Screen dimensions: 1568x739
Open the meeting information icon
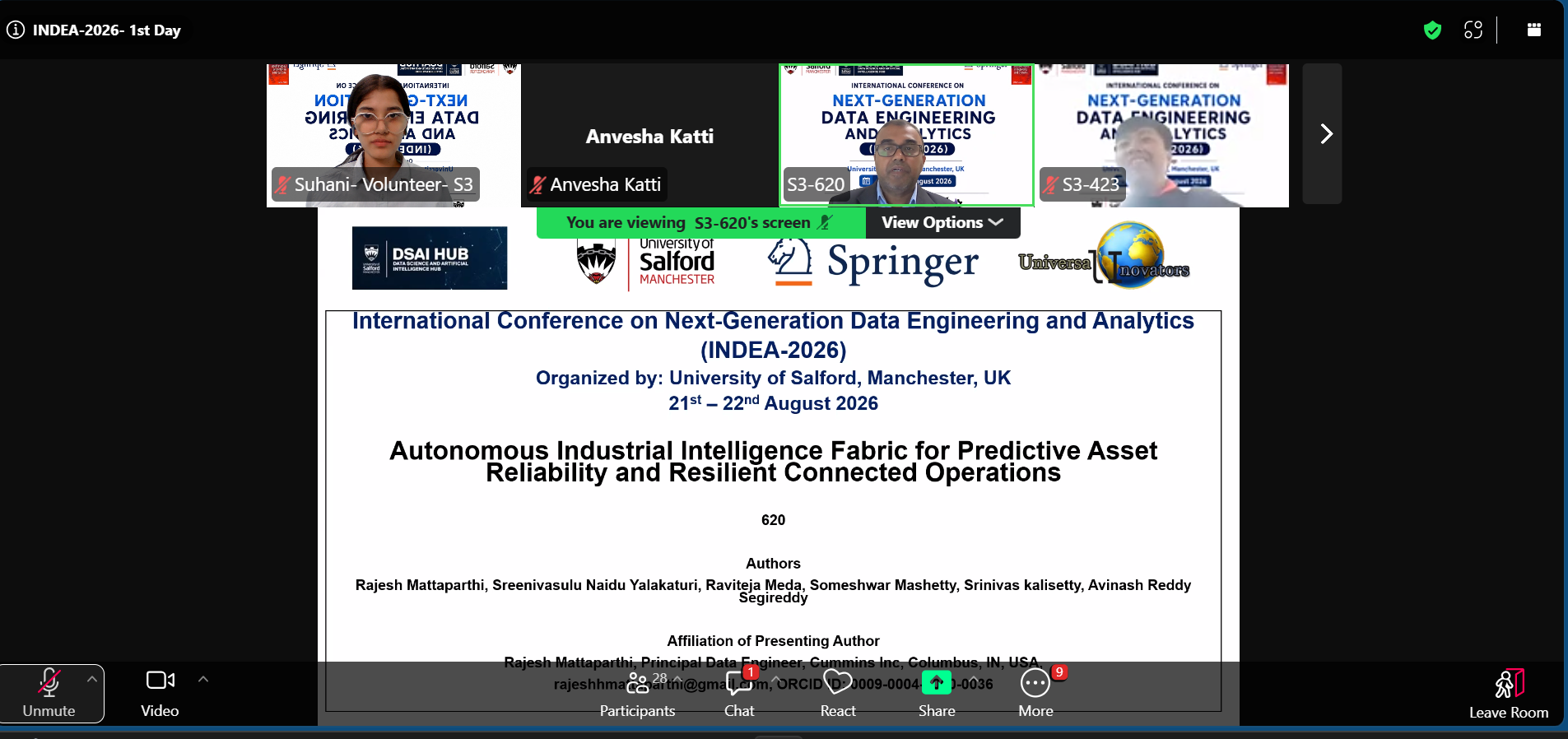click(x=15, y=30)
